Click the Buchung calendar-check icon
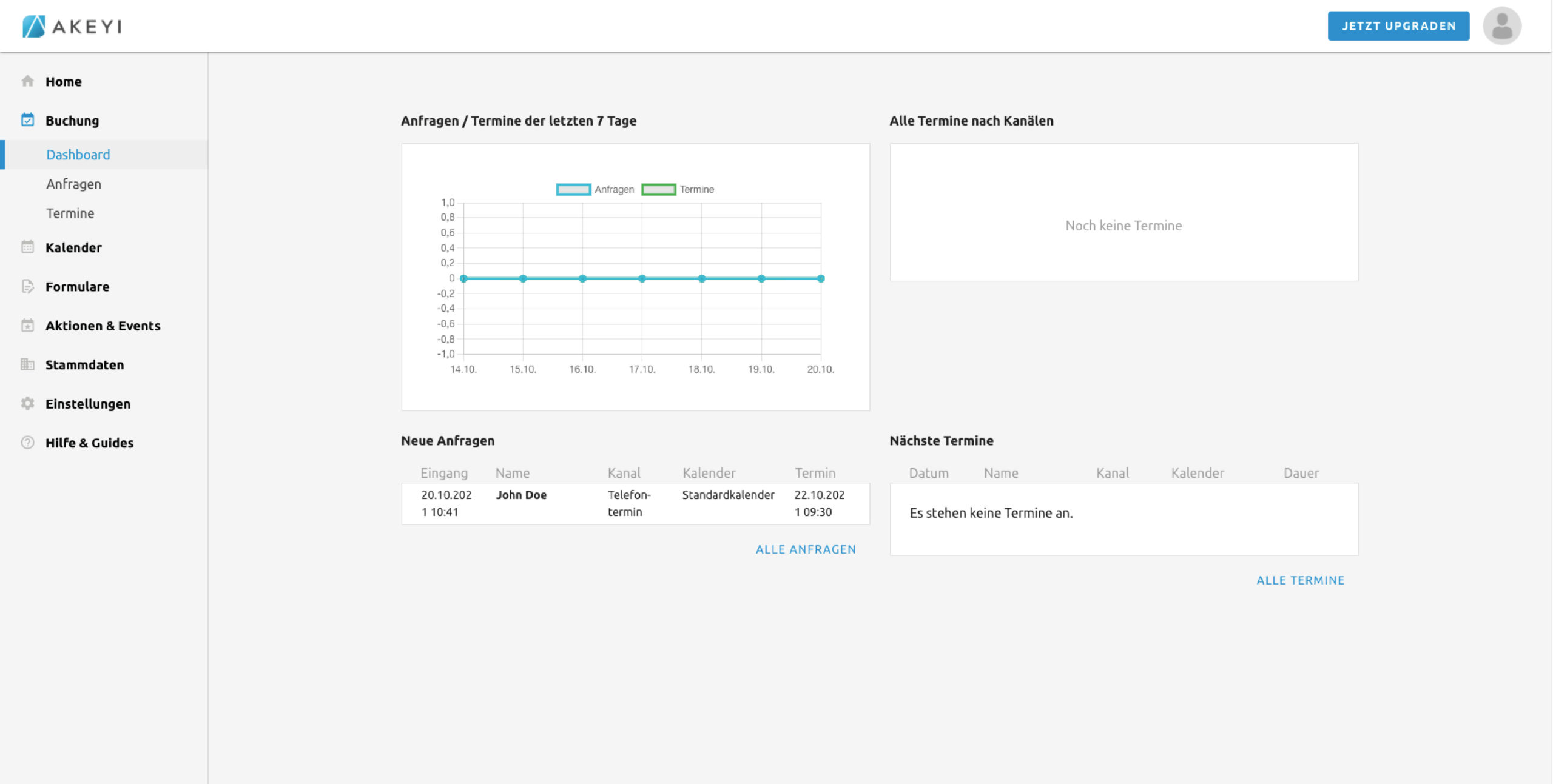The image size is (1553, 784). pos(27,120)
